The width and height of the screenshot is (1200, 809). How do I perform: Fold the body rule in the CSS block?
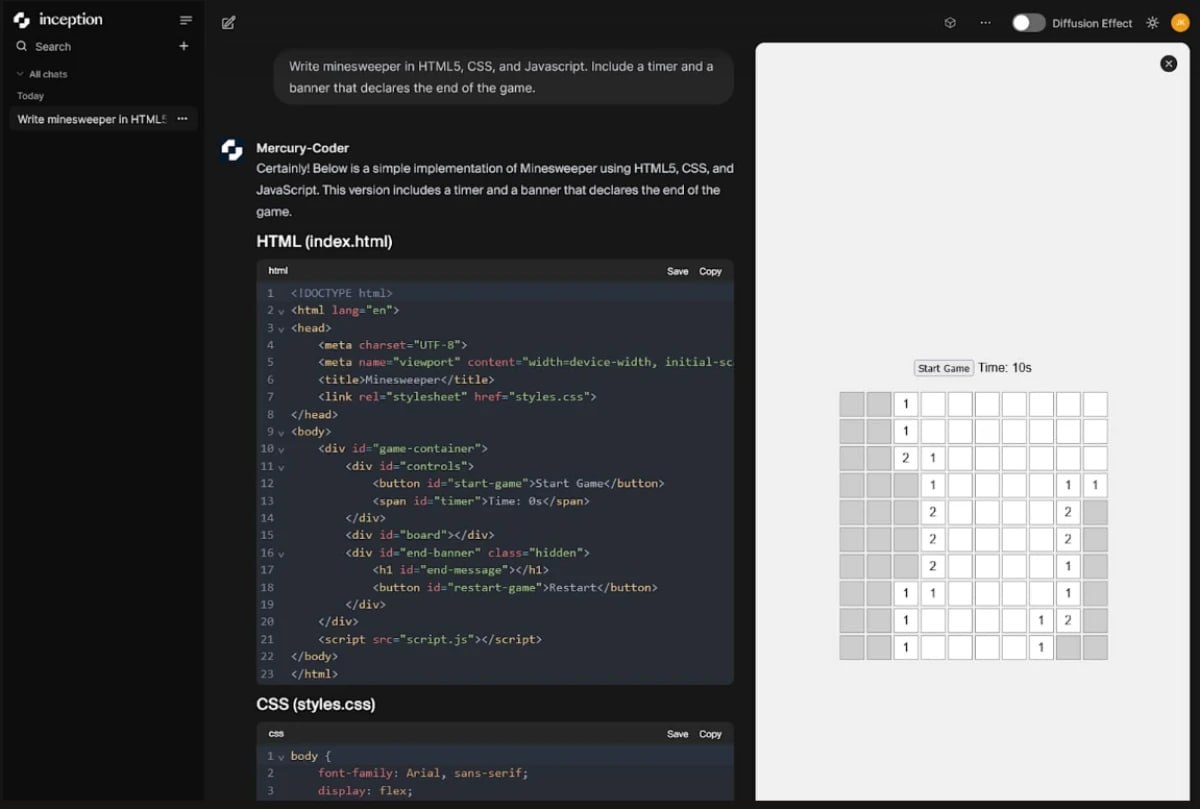tap(281, 756)
